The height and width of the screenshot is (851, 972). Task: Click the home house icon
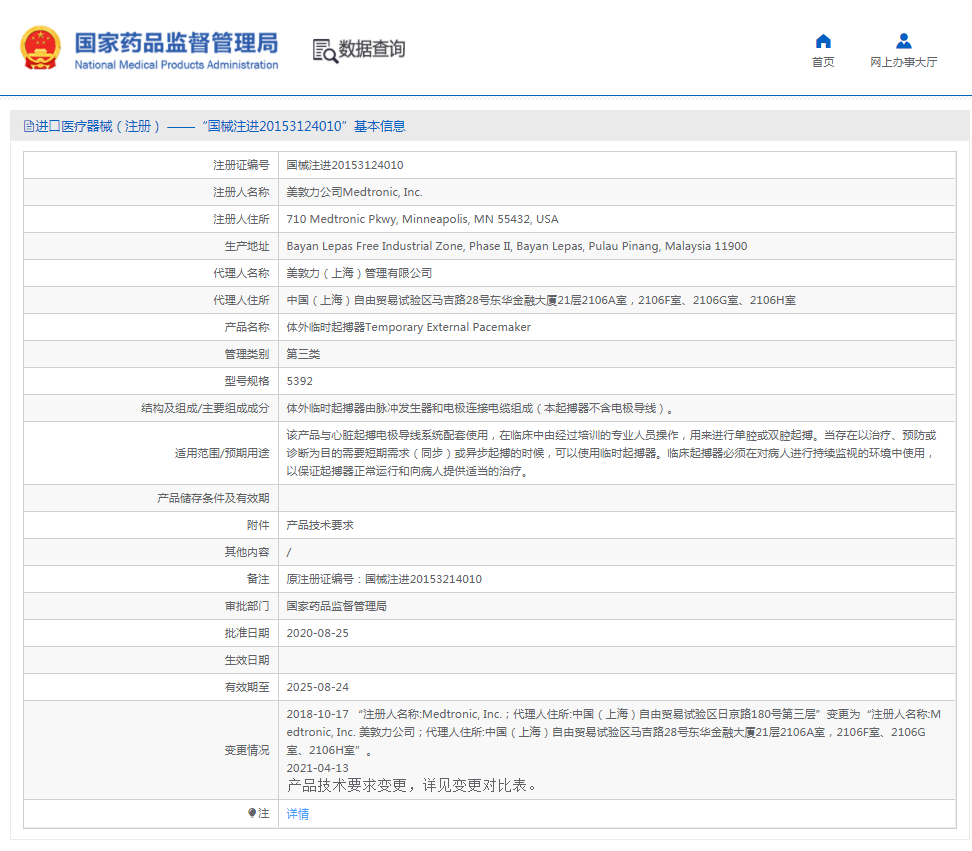823,41
